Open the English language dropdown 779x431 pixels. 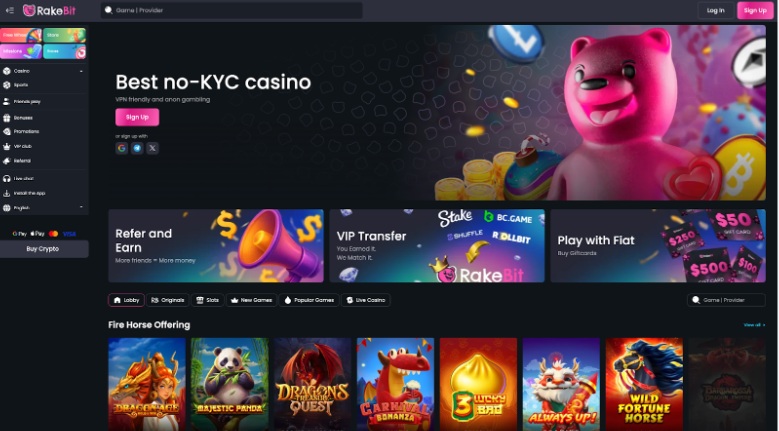(x=44, y=208)
